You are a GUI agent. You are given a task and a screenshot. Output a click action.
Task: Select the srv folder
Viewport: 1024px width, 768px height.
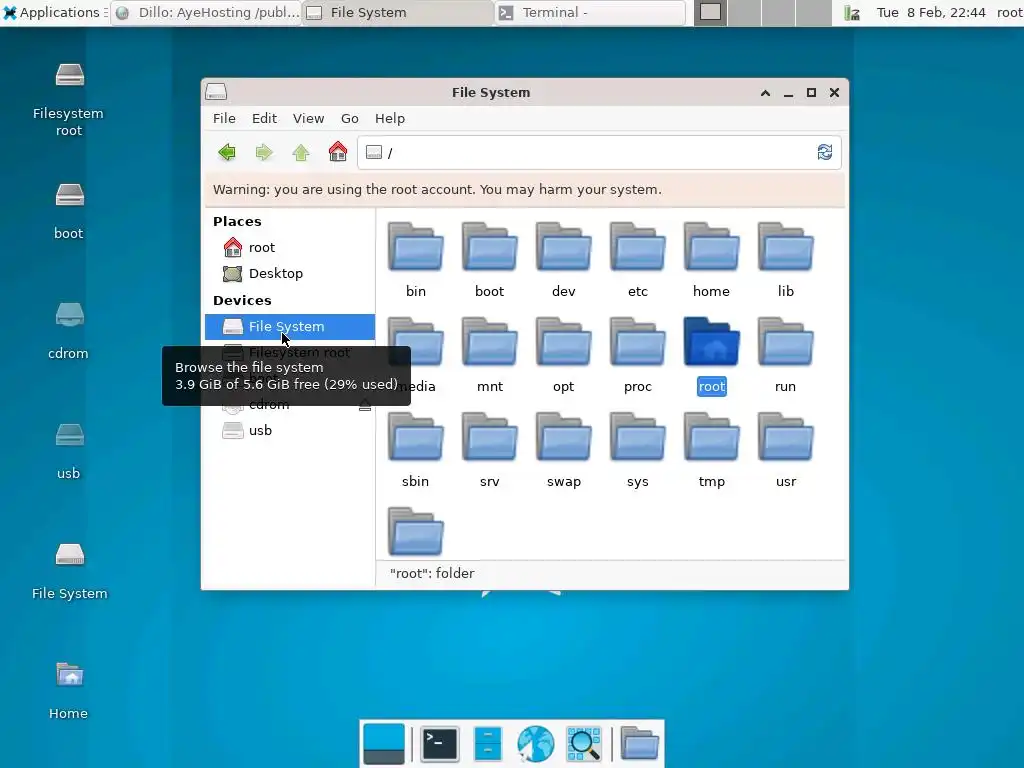click(489, 451)
